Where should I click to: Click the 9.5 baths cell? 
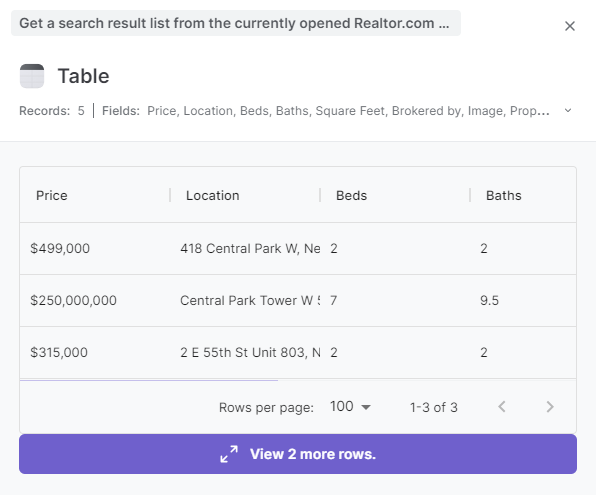[523, 301]
